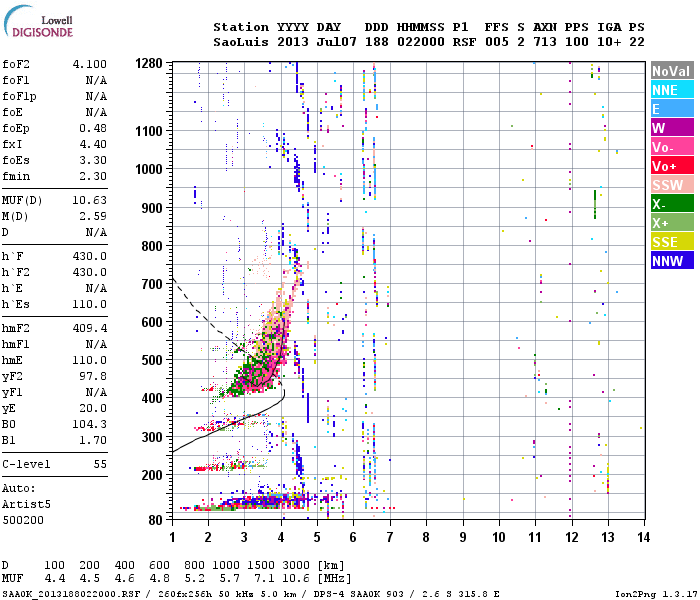Image resolution: width=700 pixels, height=600 pixels.
Task: Select the NNW blue legend swatch
Action: [672, 261]
